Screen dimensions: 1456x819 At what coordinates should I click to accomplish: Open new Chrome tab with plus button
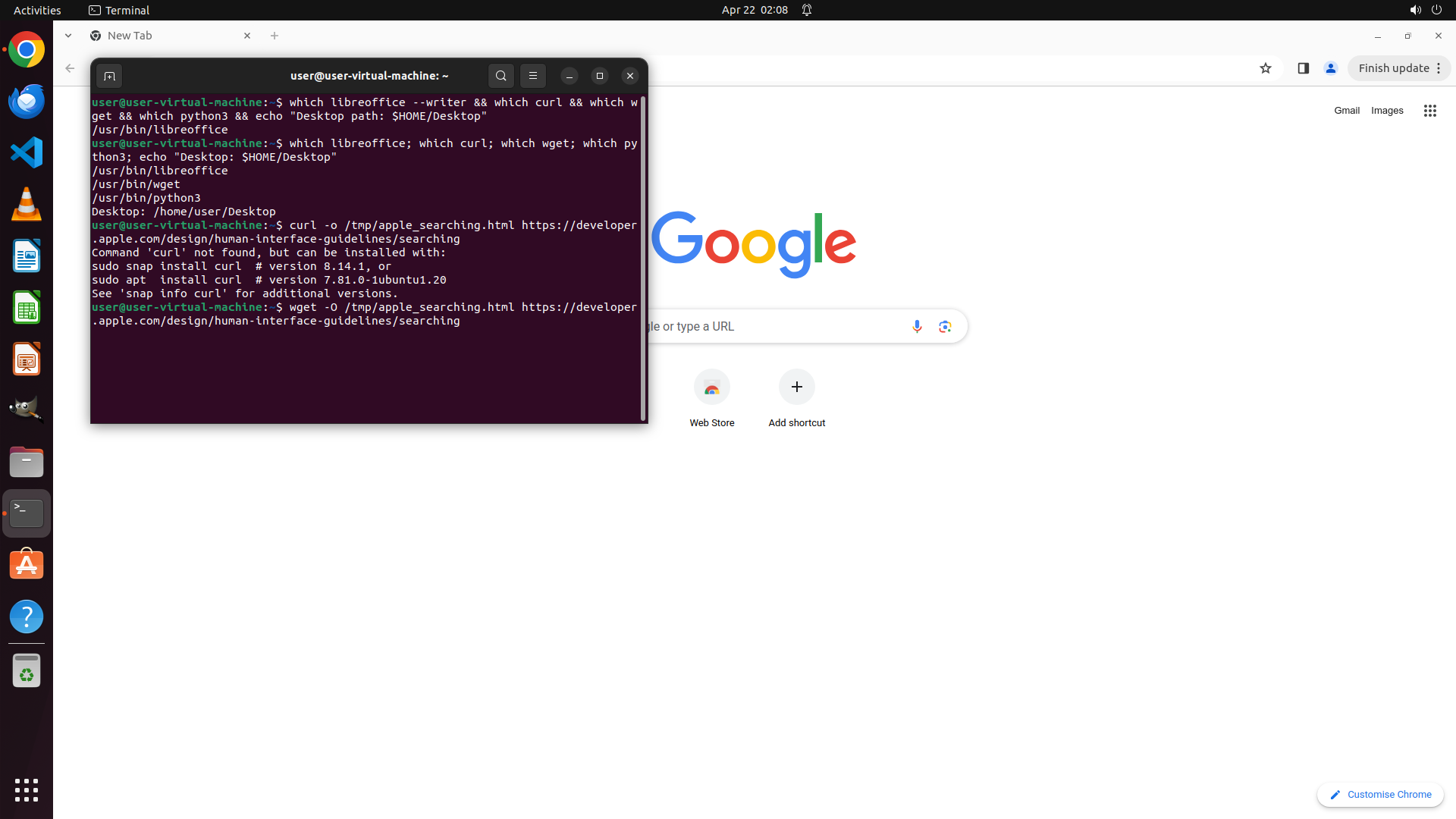coord(275,36)
